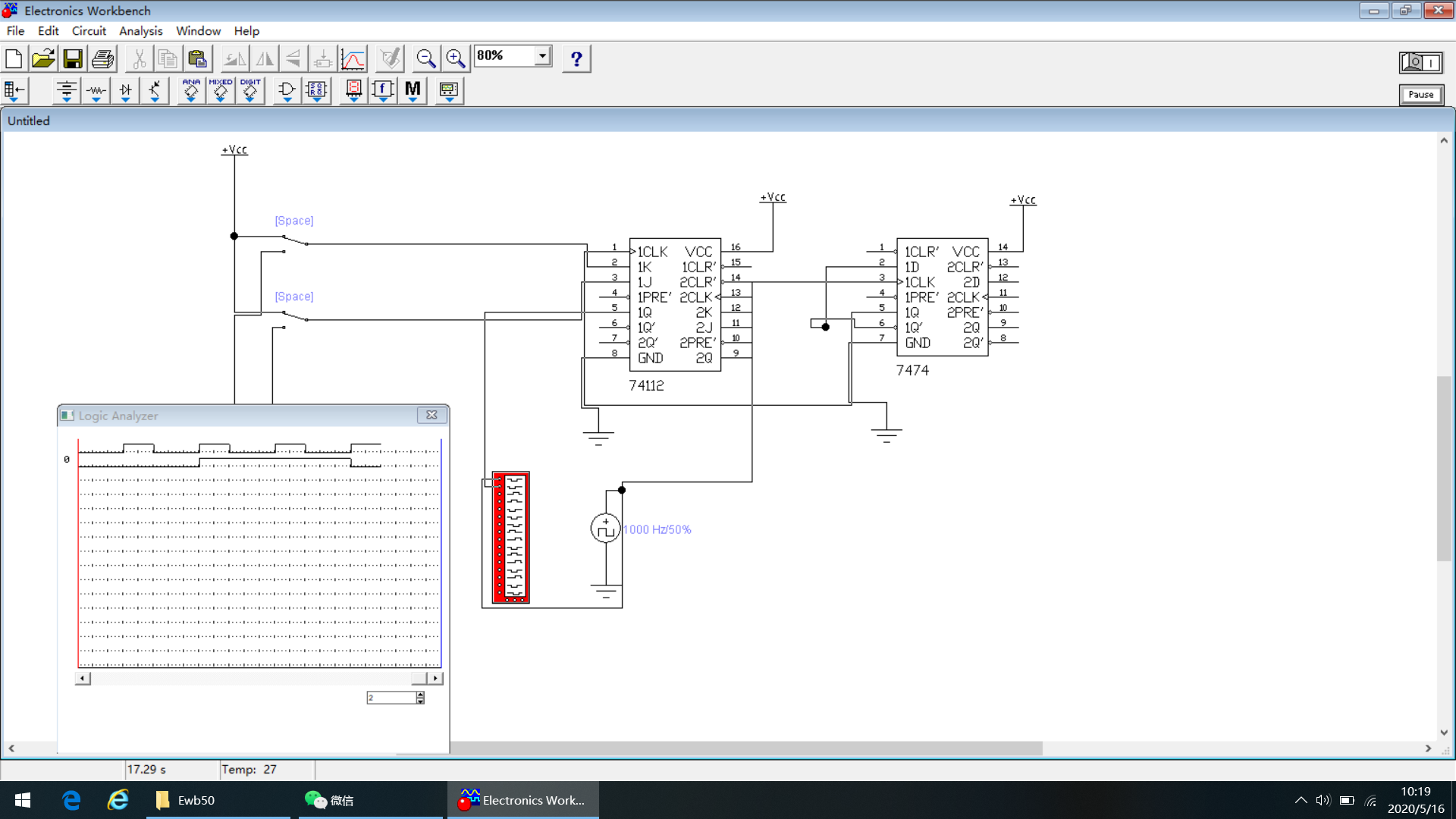
Task: Open the Instruments parts bin
Action: point(449,90)
